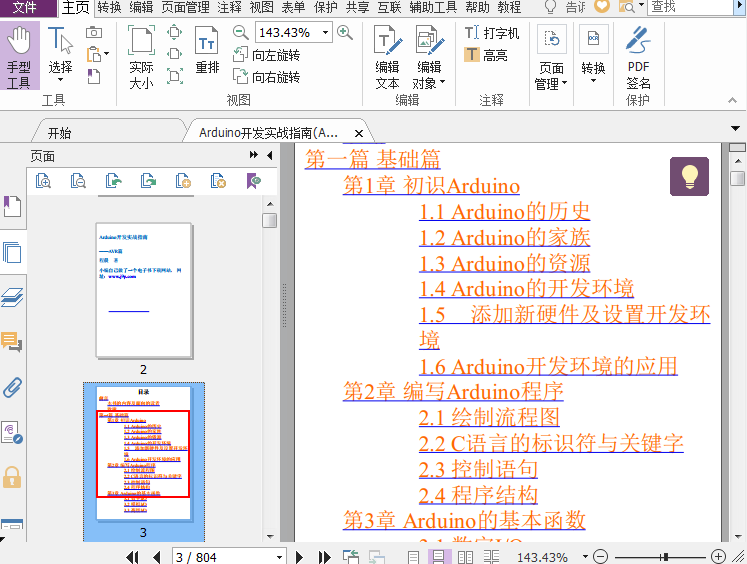The width and height of the screenshot is (747, 564).
Task: Select the 手型工具 hand tool
Action: 20,56
